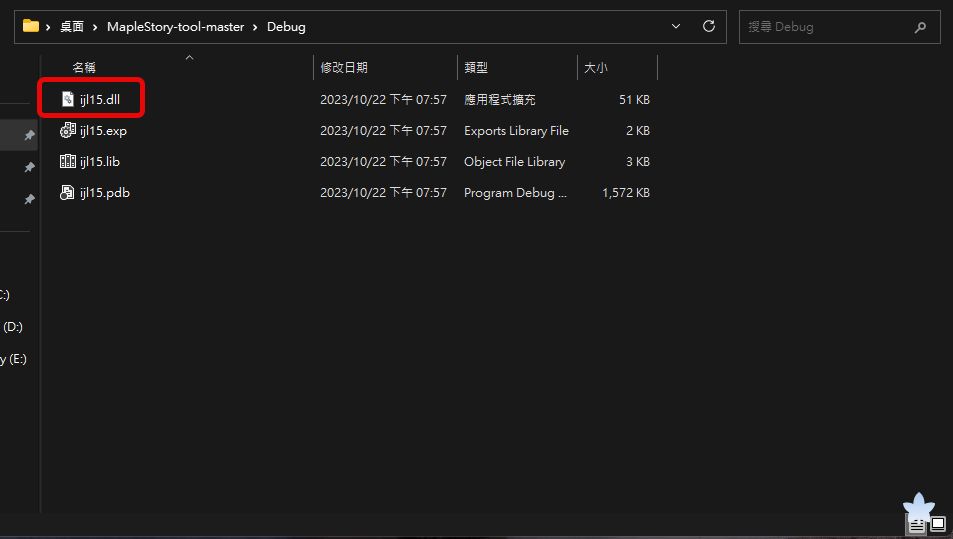The height and width of the screenshot is (539, 953).
Task: Sort files by 修改日期 column
Action: (344, 67)
